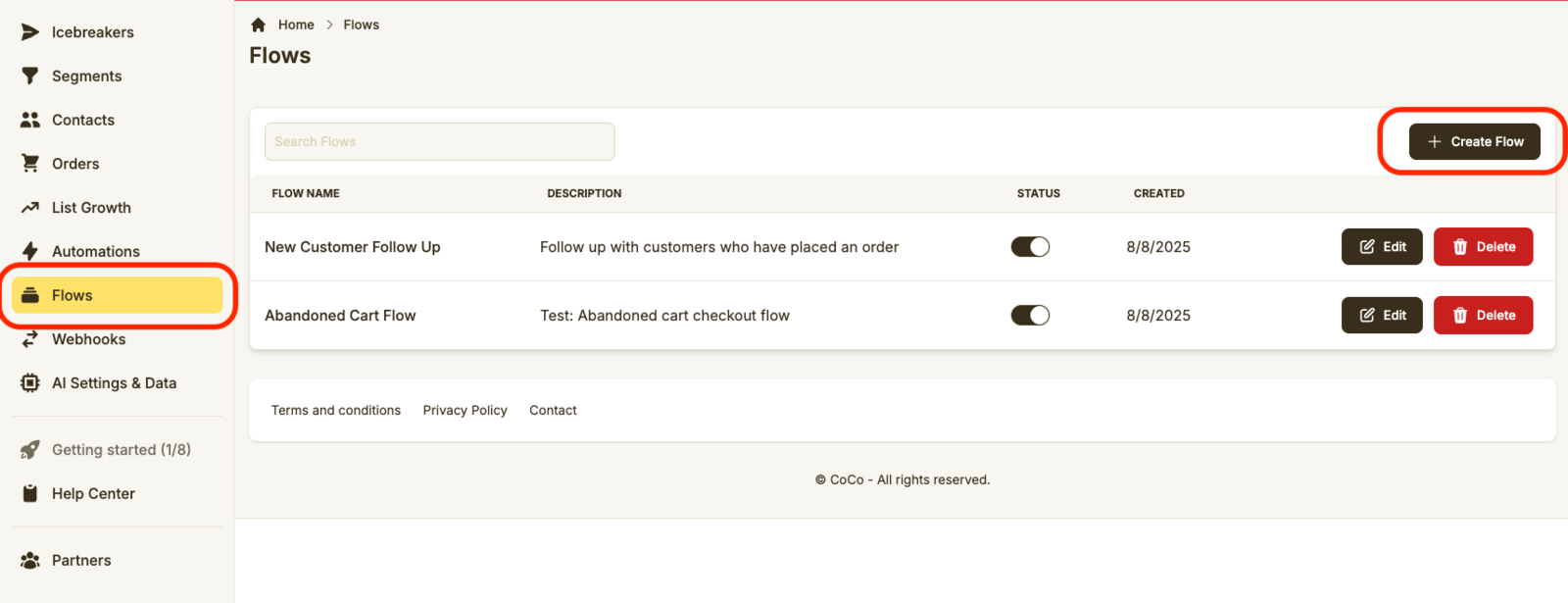Click the Contacts people icon
Viewport: 1568px width, 603px height.
coord(30,120)
